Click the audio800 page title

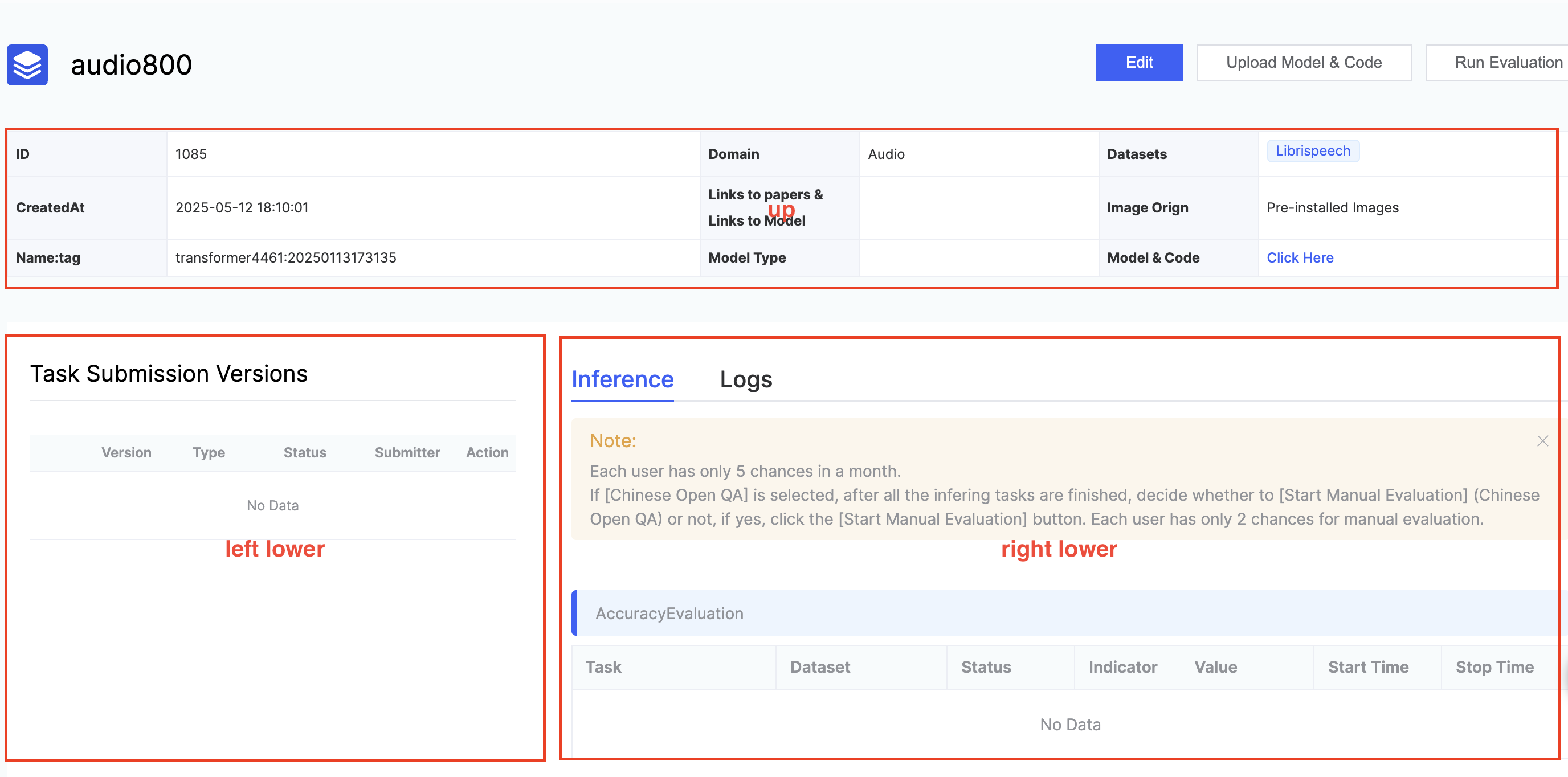pyautogui.click(x=132, y=65)
